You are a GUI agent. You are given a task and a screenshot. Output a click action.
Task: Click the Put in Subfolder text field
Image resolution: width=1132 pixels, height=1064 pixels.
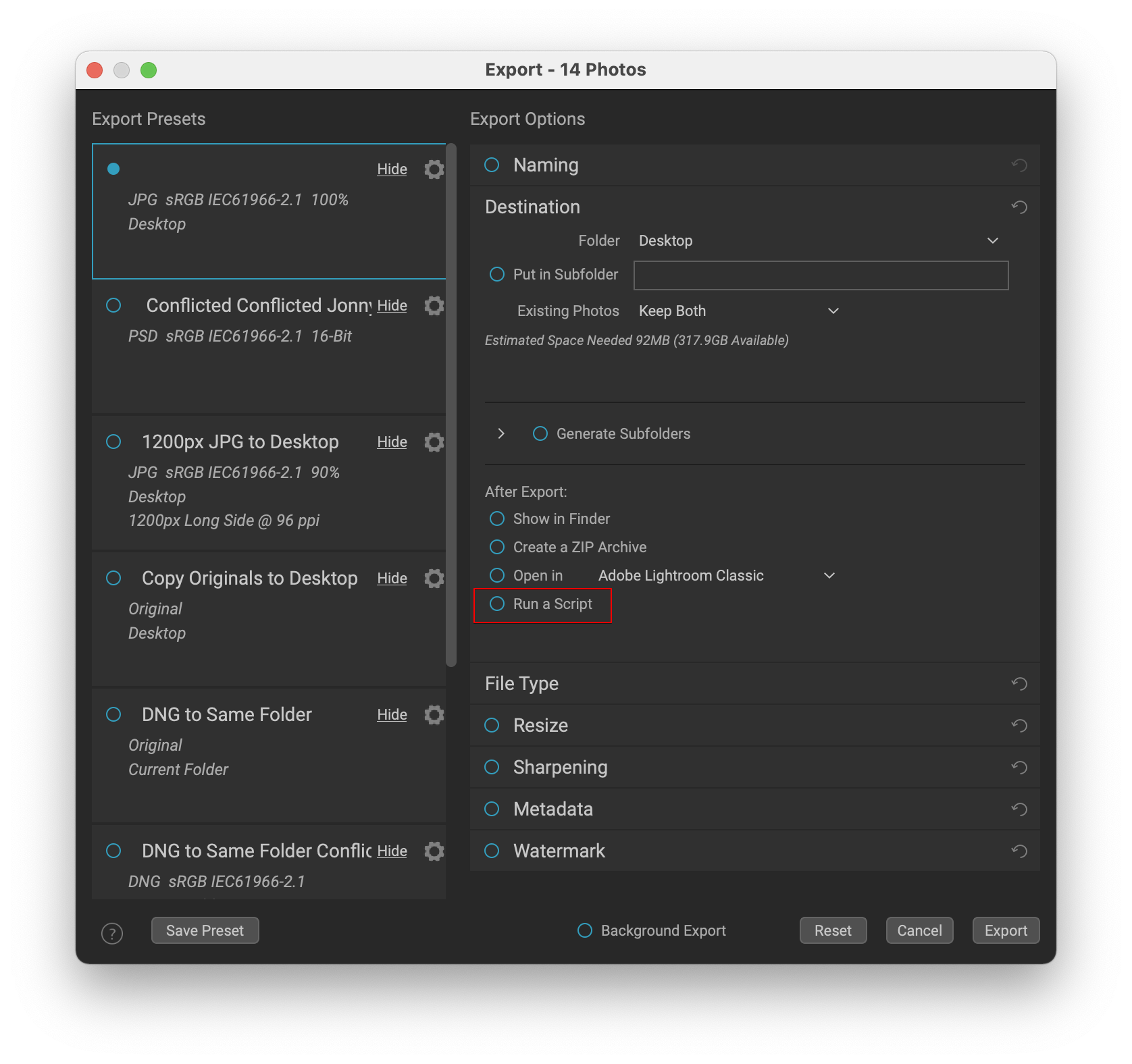click(x=821, y=275)
